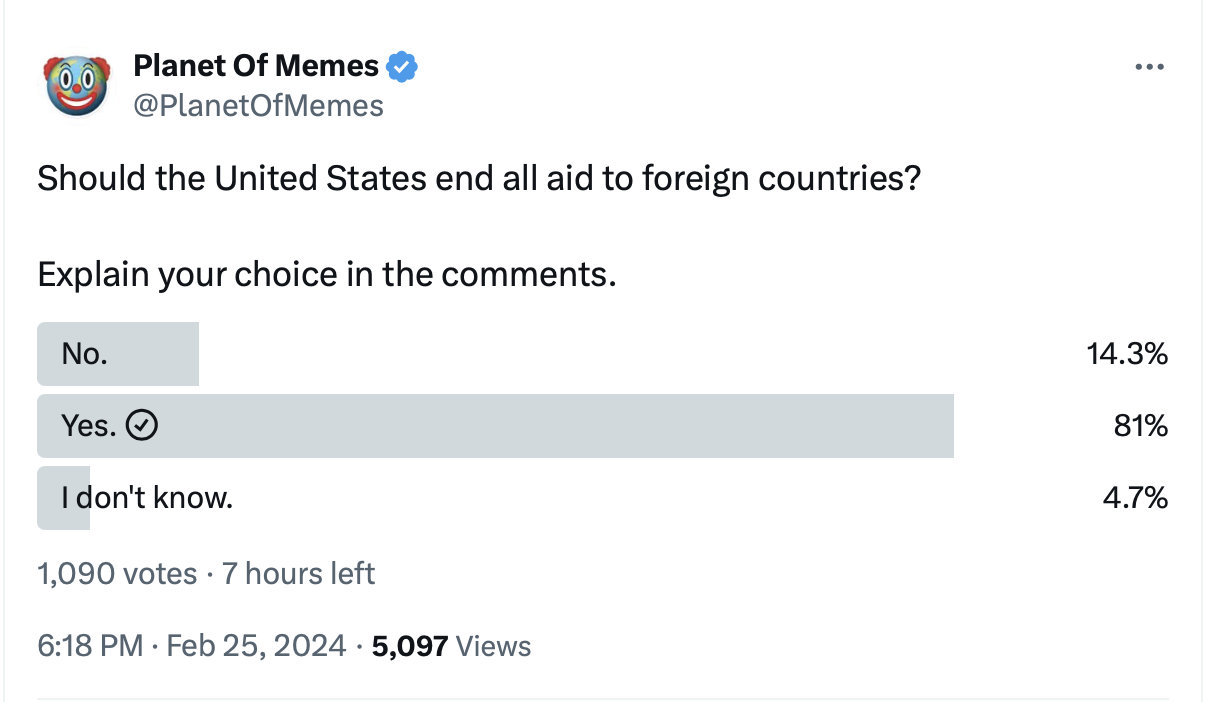Open the 6:18 PM timestamp link
This screenshot has width=1206, height=702.
[x=90, y=646]
